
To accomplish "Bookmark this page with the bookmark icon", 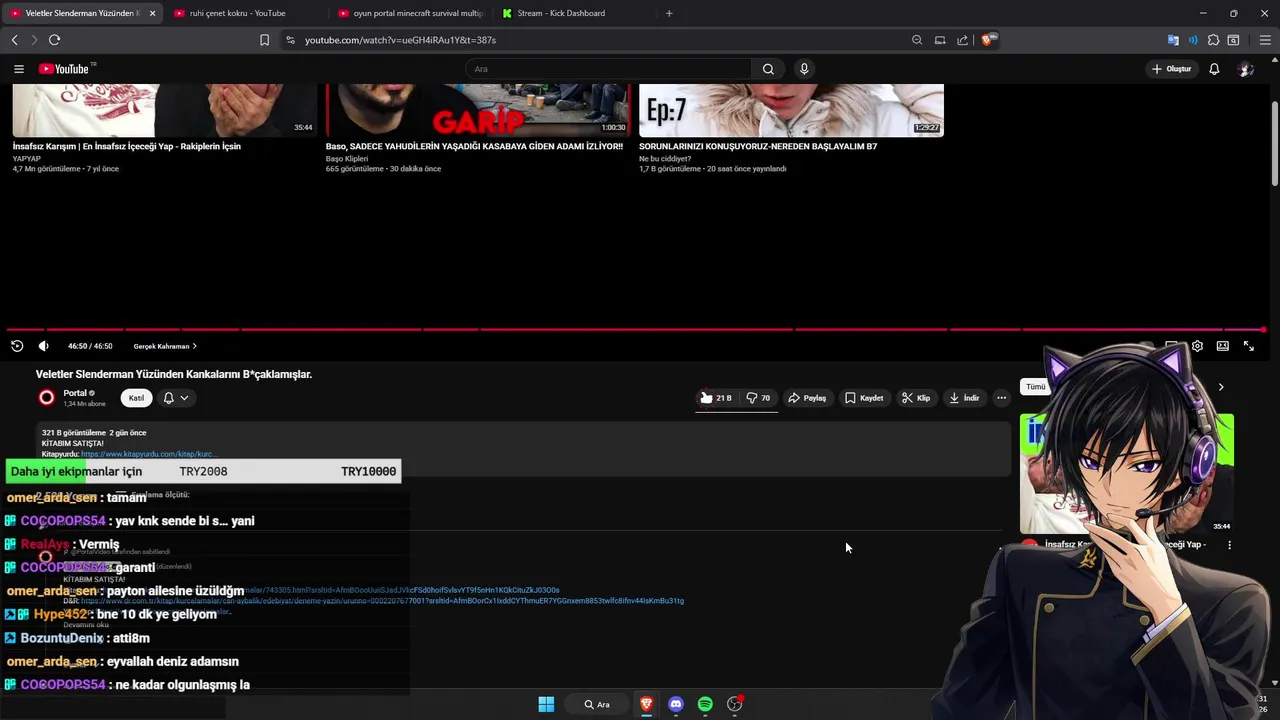I will tap(264, 40).
